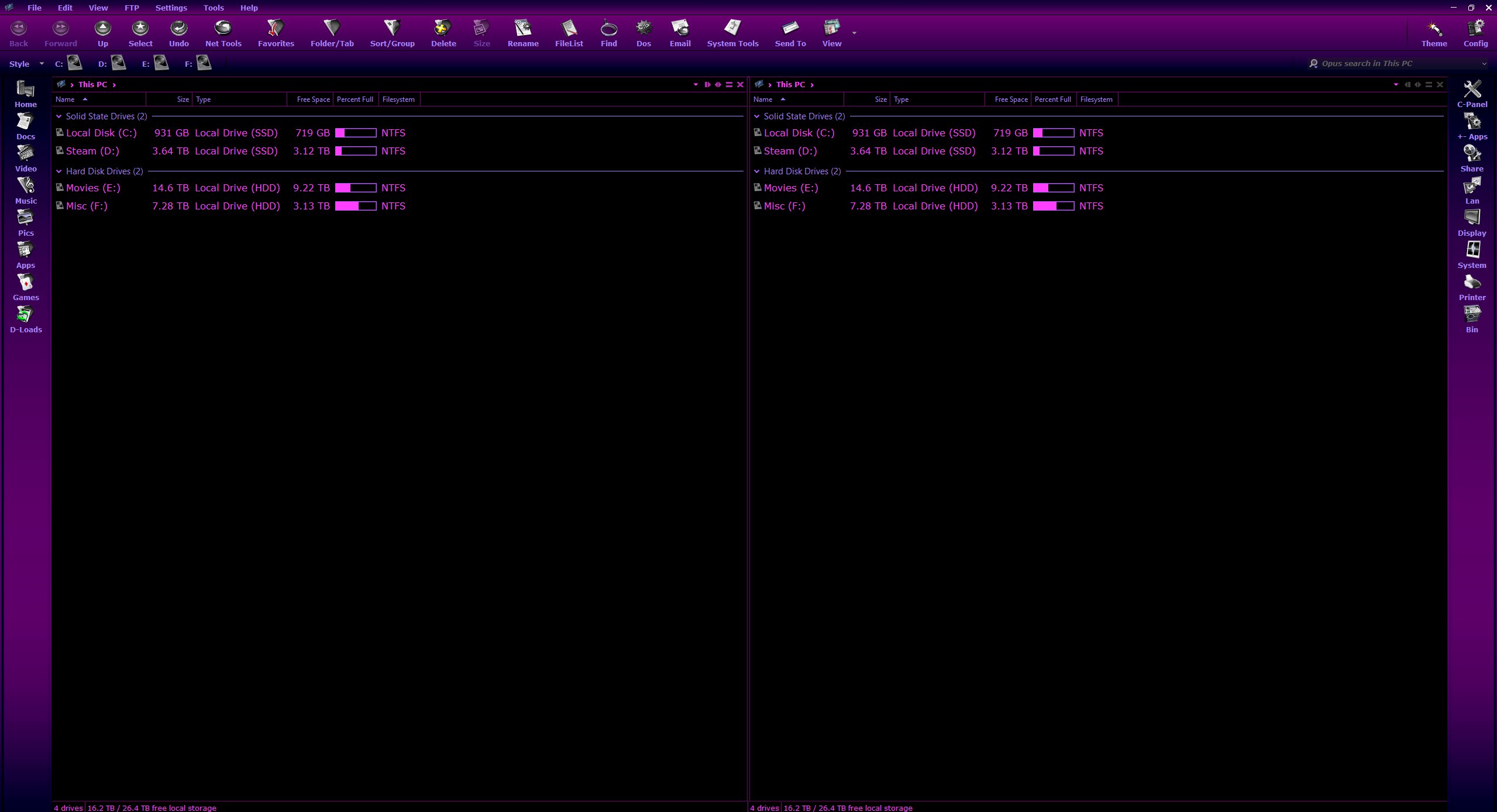Open the Favorites toolbar icon
The image size is (1497, 812).
pos(276,28)
